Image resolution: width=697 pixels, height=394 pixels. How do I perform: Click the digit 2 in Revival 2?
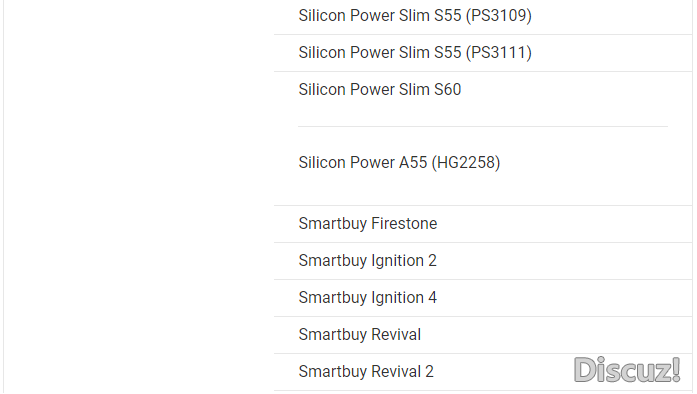(x=429, y=371)
